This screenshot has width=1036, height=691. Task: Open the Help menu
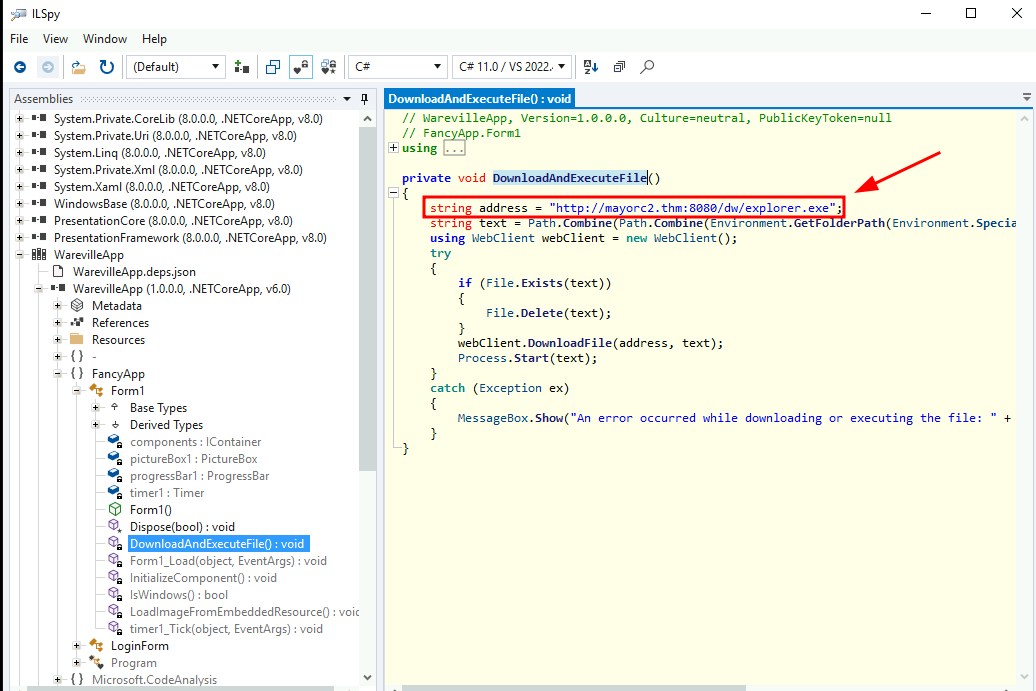point(154,39)
